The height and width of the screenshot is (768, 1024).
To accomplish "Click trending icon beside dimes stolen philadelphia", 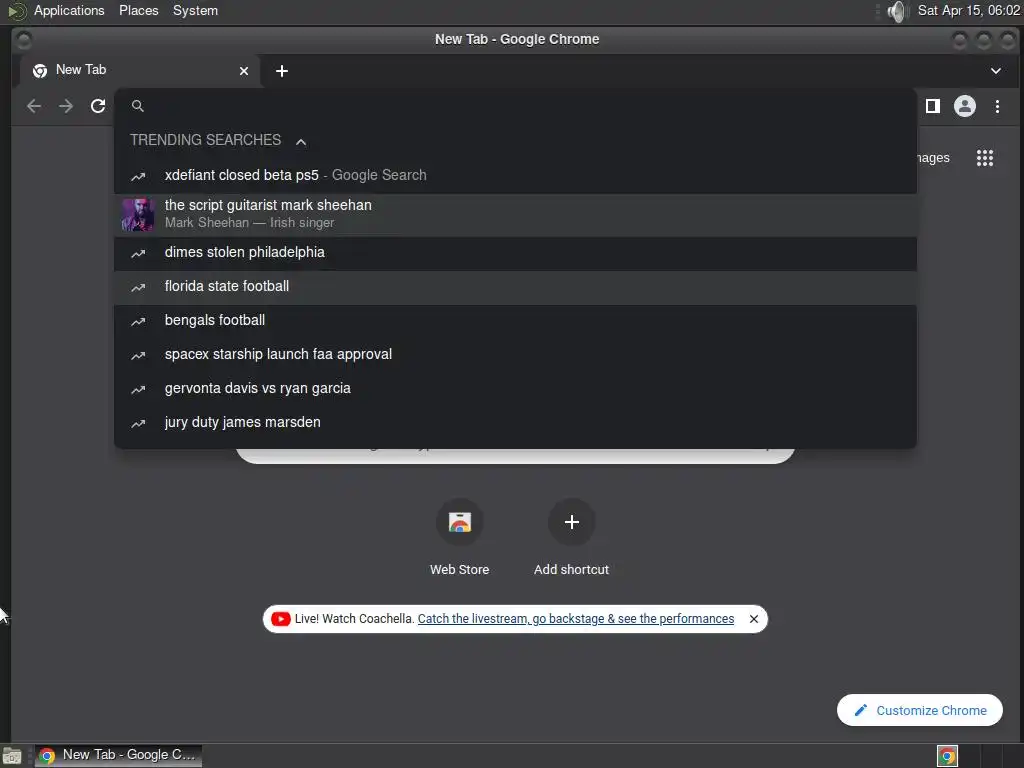I will [x=138, y=253].
